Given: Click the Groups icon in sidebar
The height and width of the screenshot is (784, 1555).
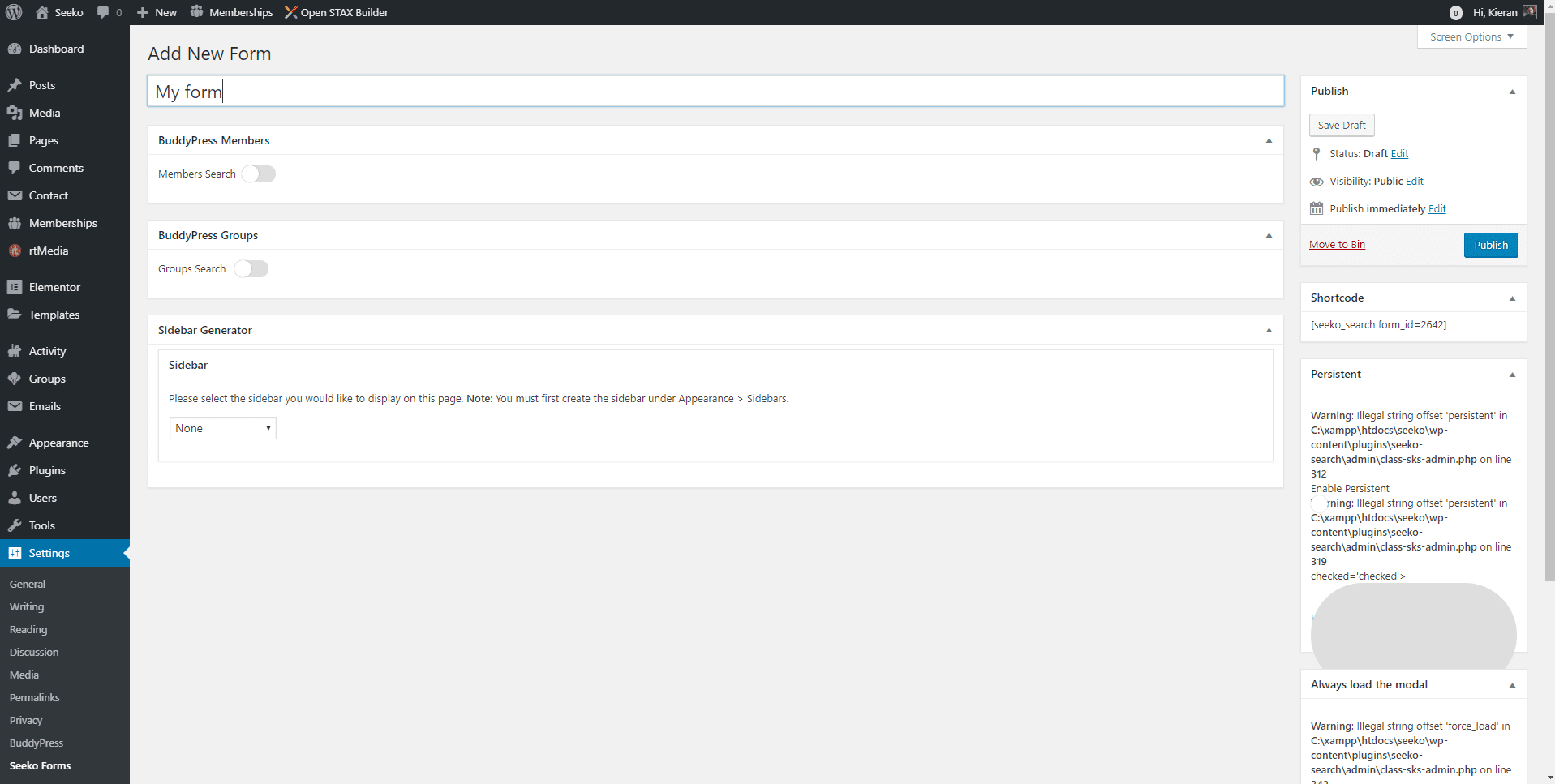Looking at the screenshot, I should tap(15, 379).
